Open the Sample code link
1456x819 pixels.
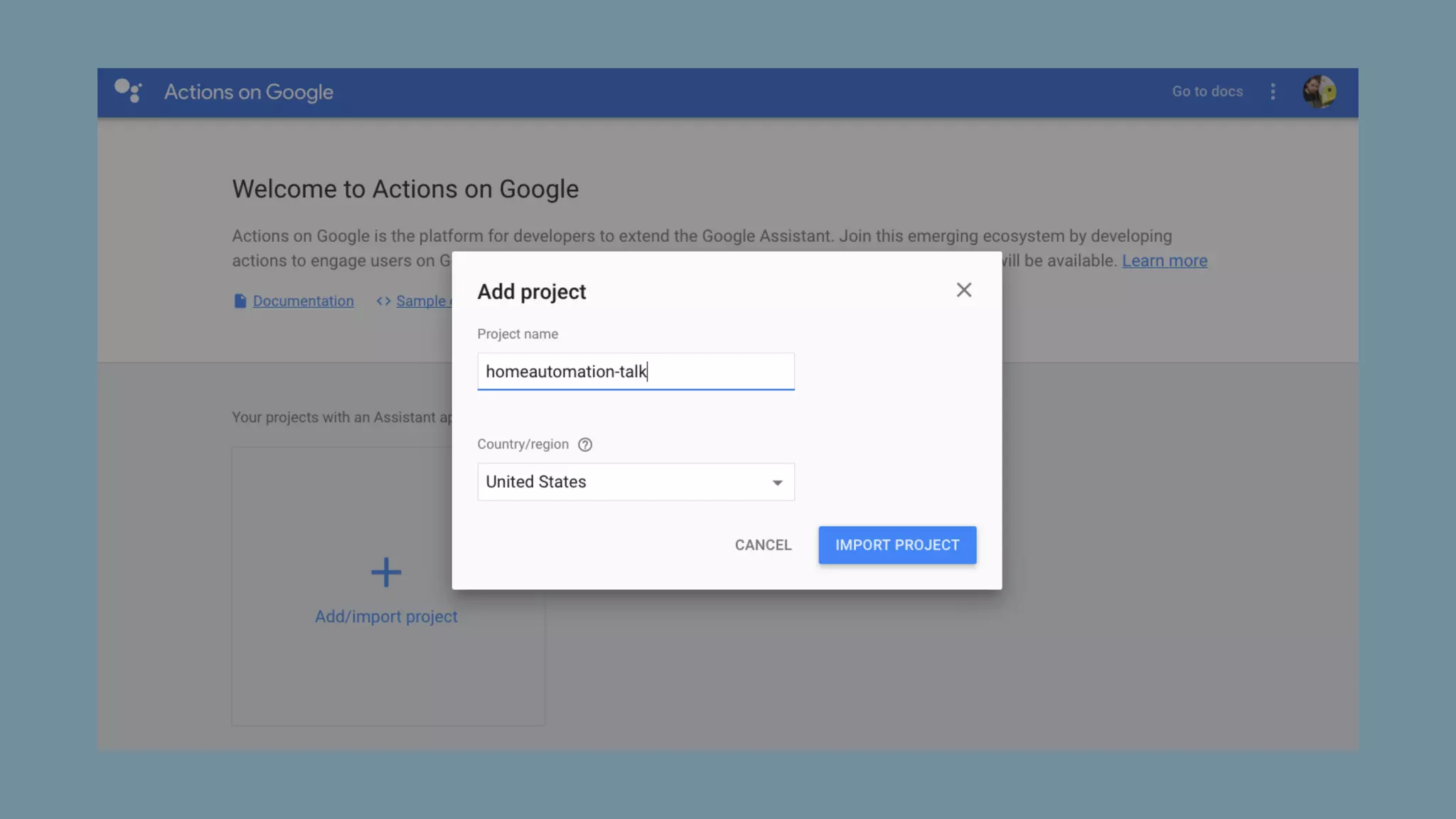pos(422,301)
